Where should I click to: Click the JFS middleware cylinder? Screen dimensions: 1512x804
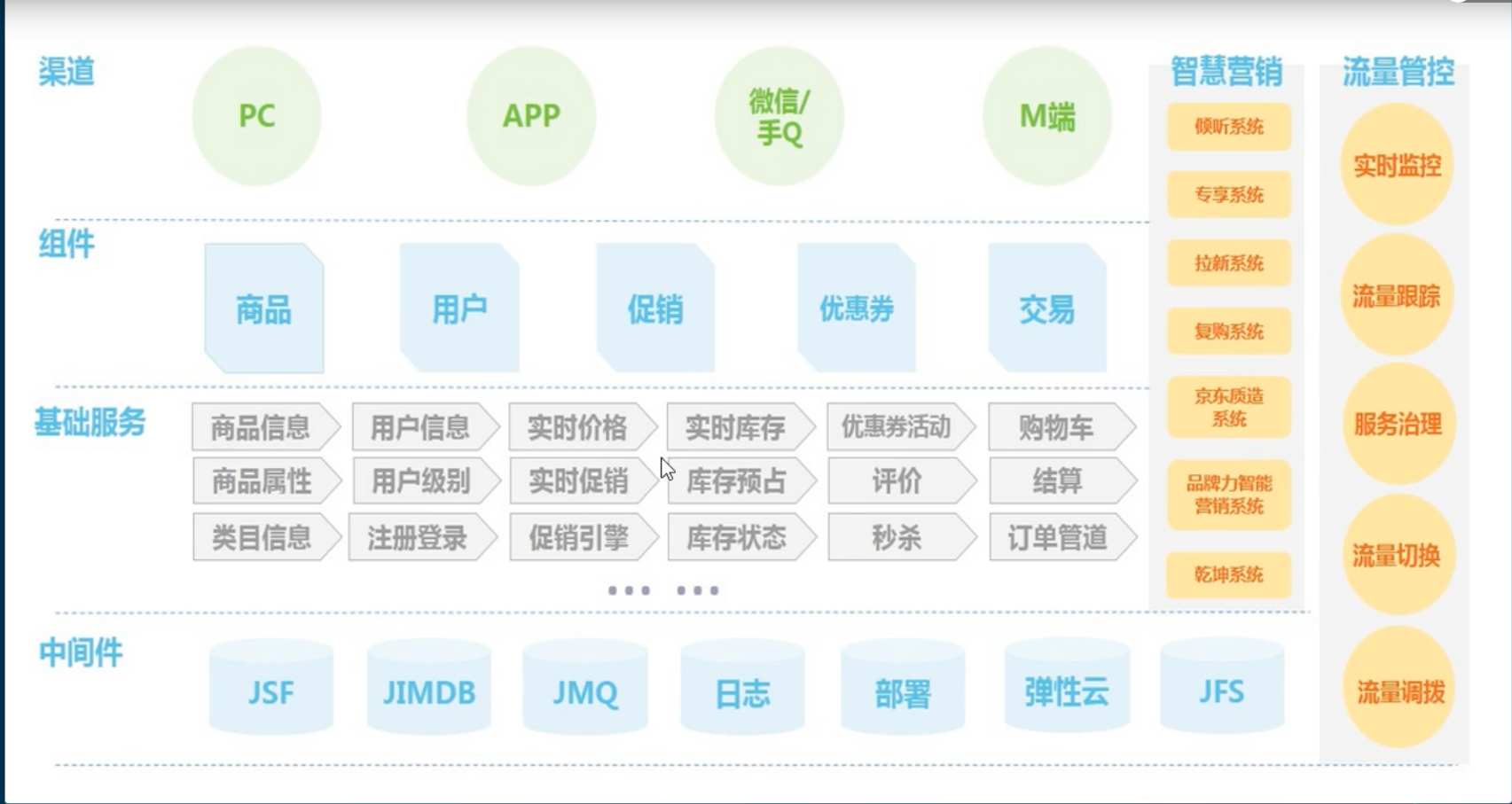click(x=1222, y=687)
